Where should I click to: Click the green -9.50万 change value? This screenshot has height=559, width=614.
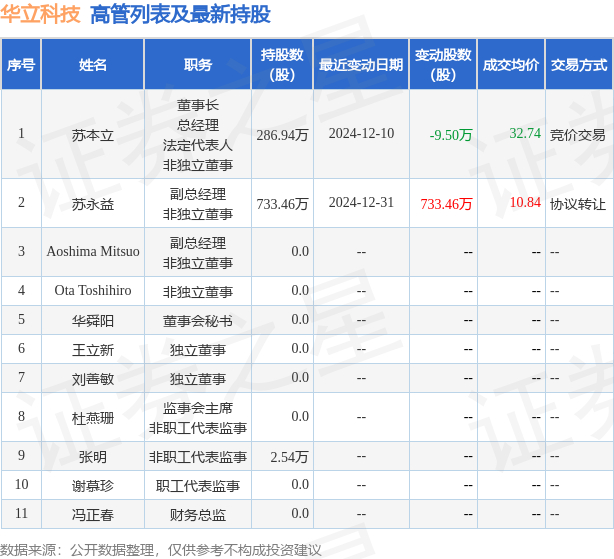451,135
